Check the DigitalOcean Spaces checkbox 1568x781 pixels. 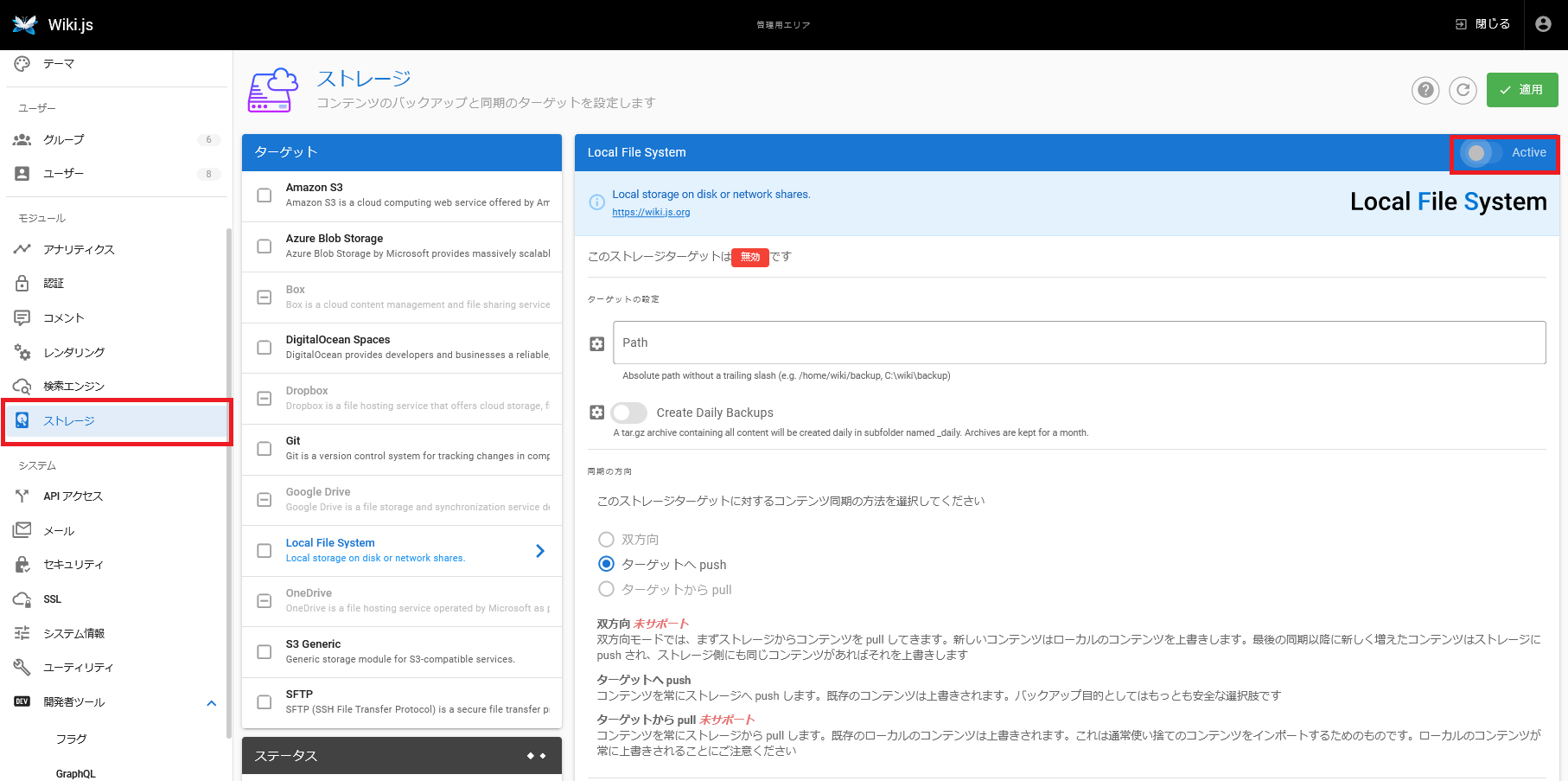coord(265,348)
